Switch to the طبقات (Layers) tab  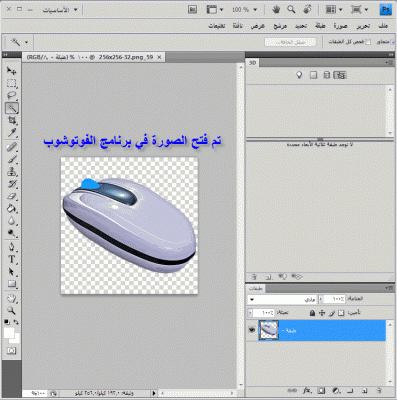coord(256,288)
